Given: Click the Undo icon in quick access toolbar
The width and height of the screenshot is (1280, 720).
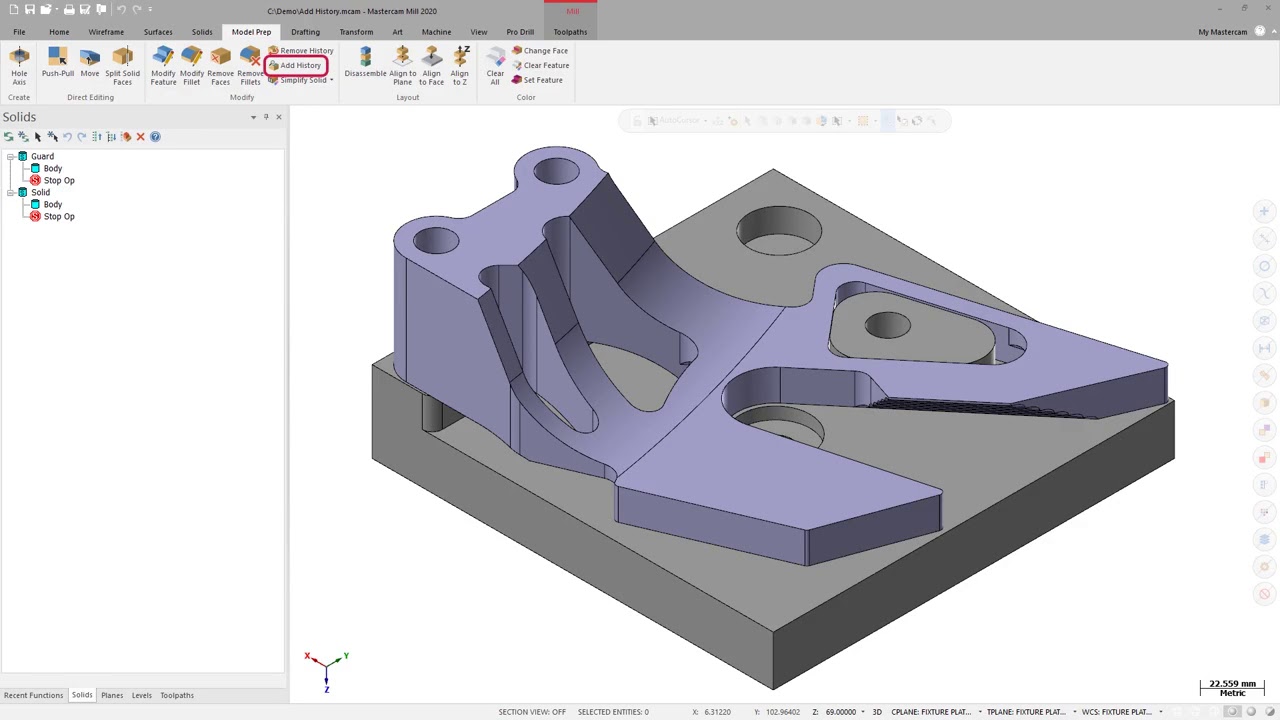Looking at the screenshot, I should click(x=121, y=10).
